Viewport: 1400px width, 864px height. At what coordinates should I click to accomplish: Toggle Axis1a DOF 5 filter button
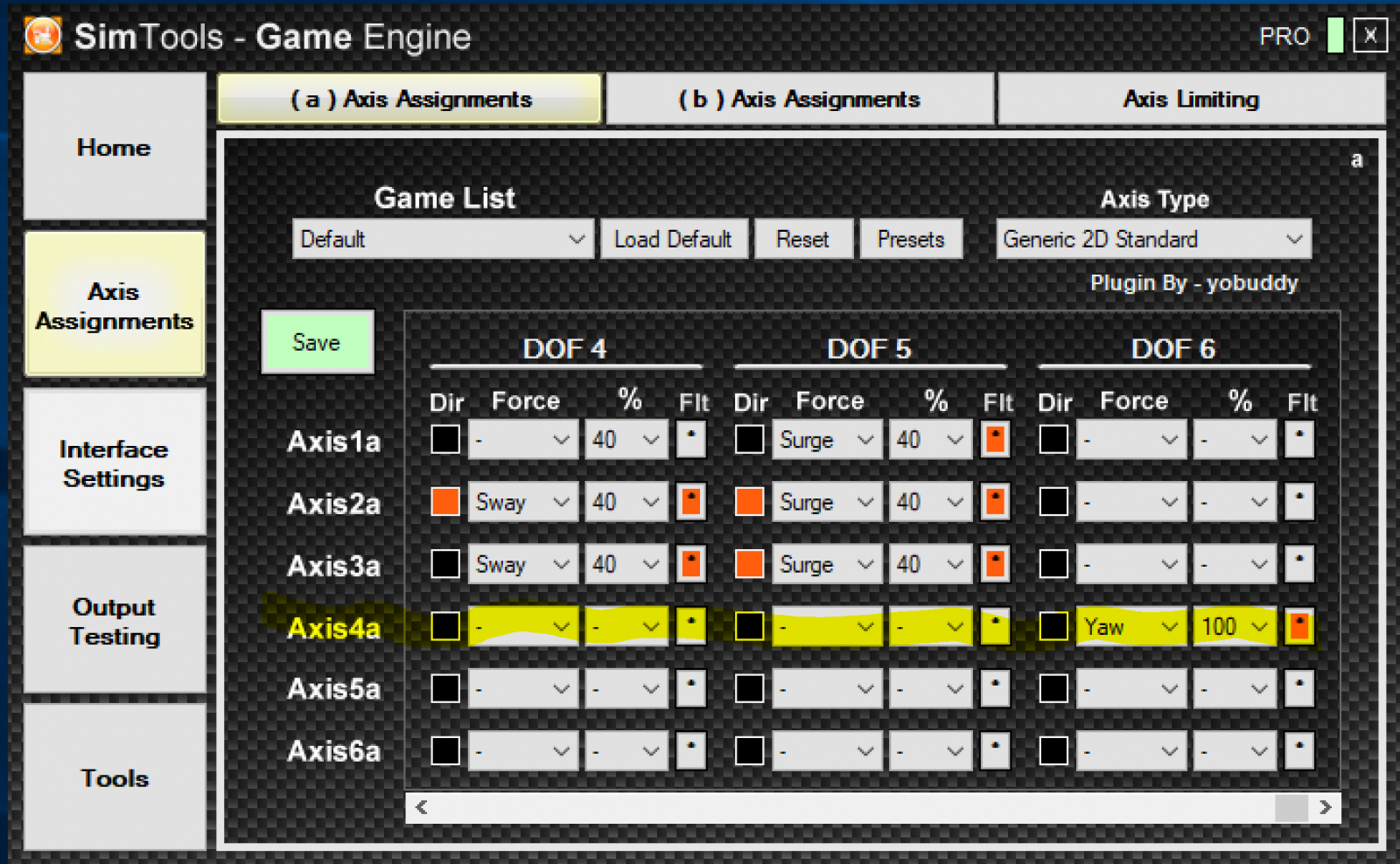click(995, 439)
